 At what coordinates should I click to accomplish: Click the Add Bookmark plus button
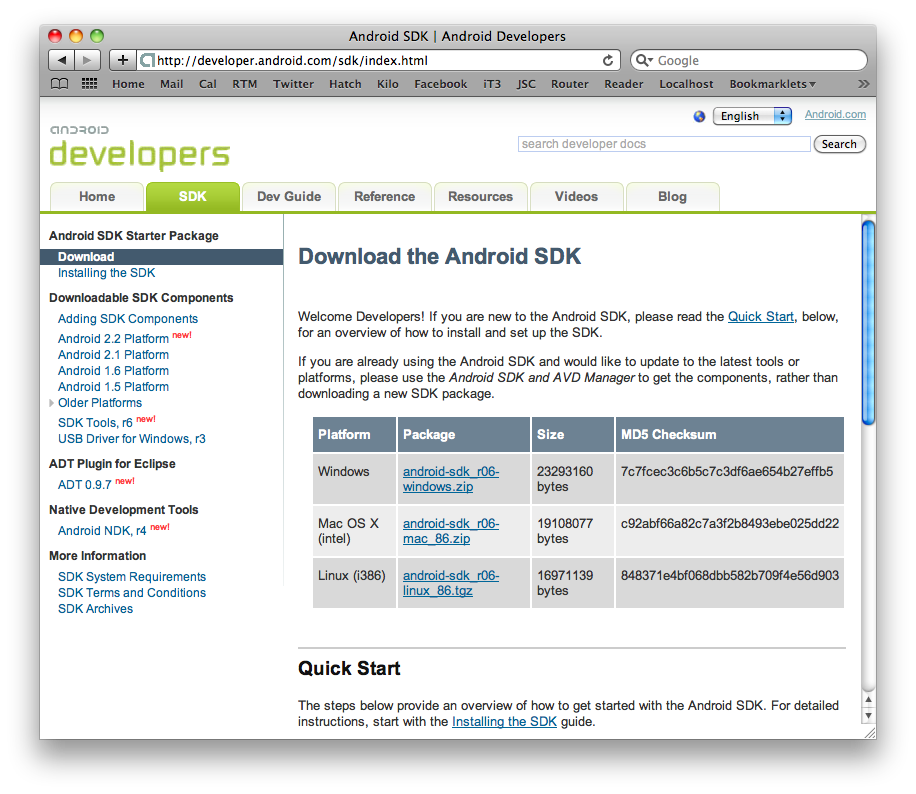(123, 60)
